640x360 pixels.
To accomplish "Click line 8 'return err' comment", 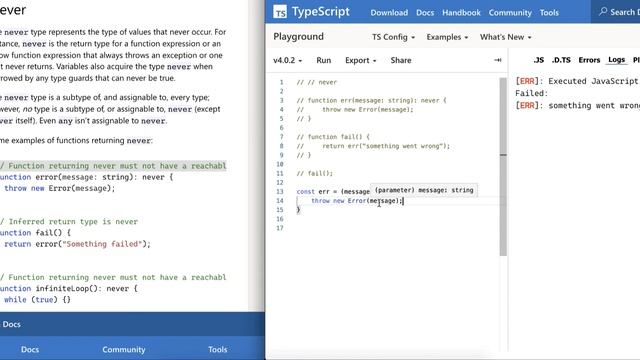I will [x=373, y=146].
